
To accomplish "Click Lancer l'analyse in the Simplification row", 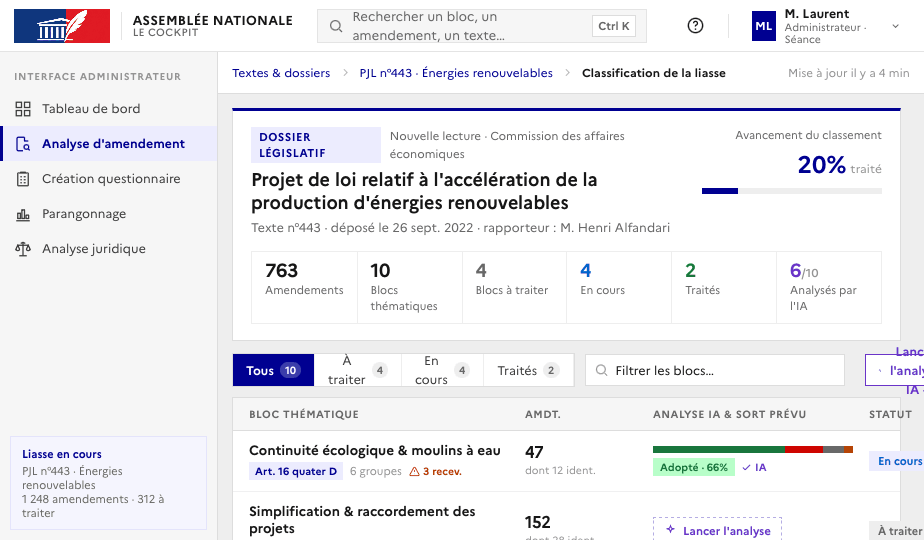I will pos(717,531).
